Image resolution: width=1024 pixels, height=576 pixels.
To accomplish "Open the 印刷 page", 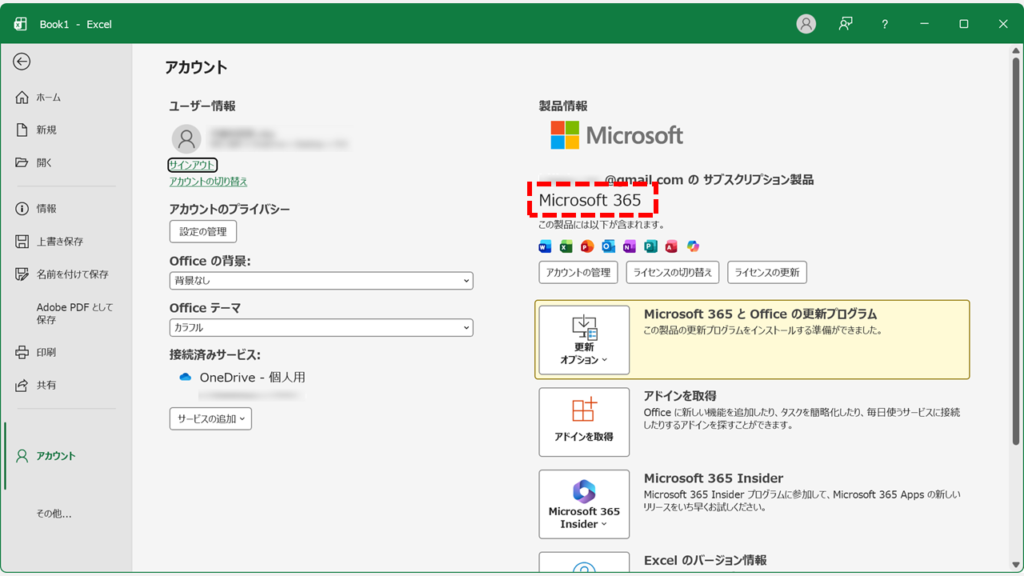I will pyautogui.click(x=46, y=352).
